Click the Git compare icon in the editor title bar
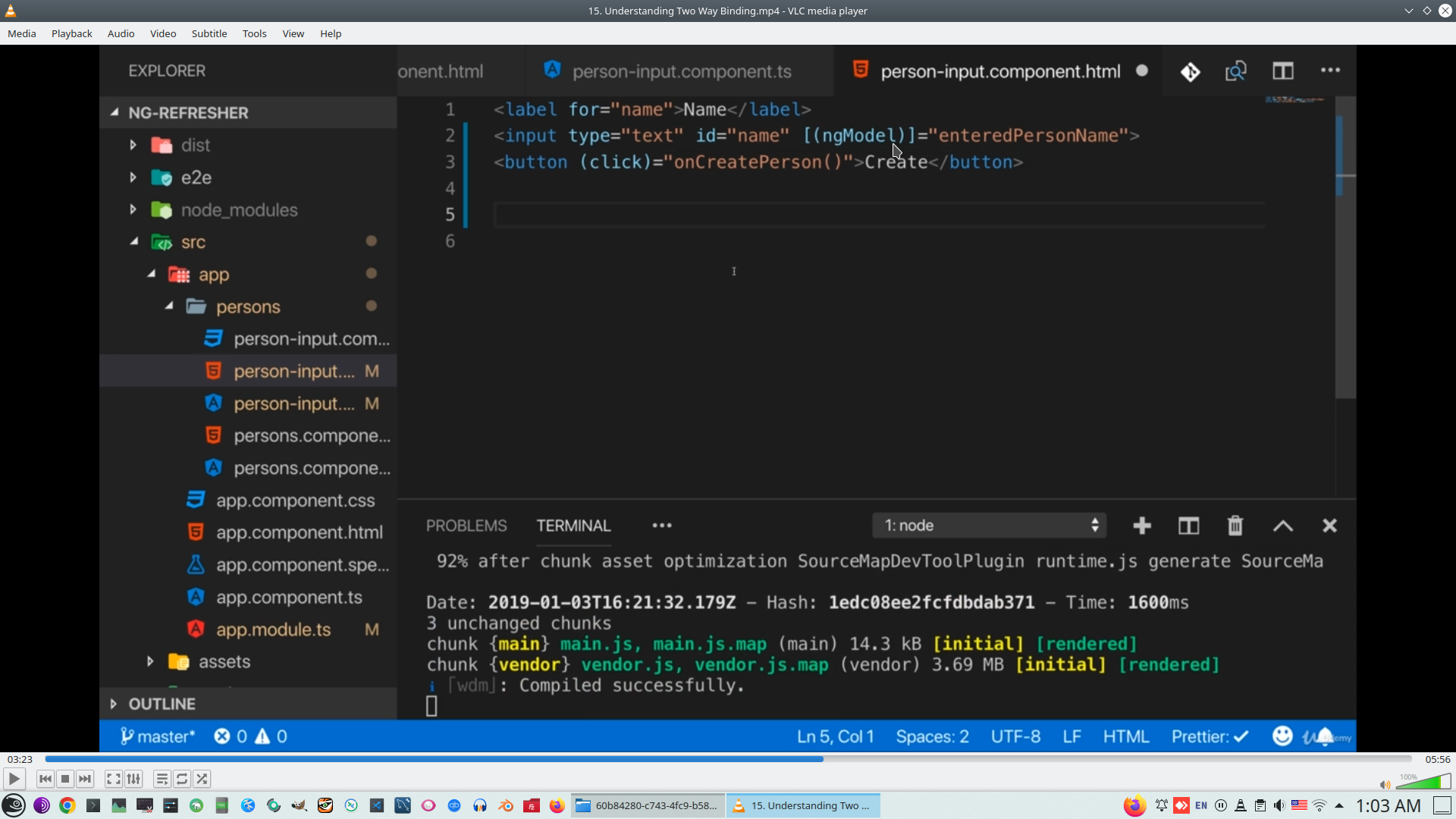 click(x=1190, y=71)
